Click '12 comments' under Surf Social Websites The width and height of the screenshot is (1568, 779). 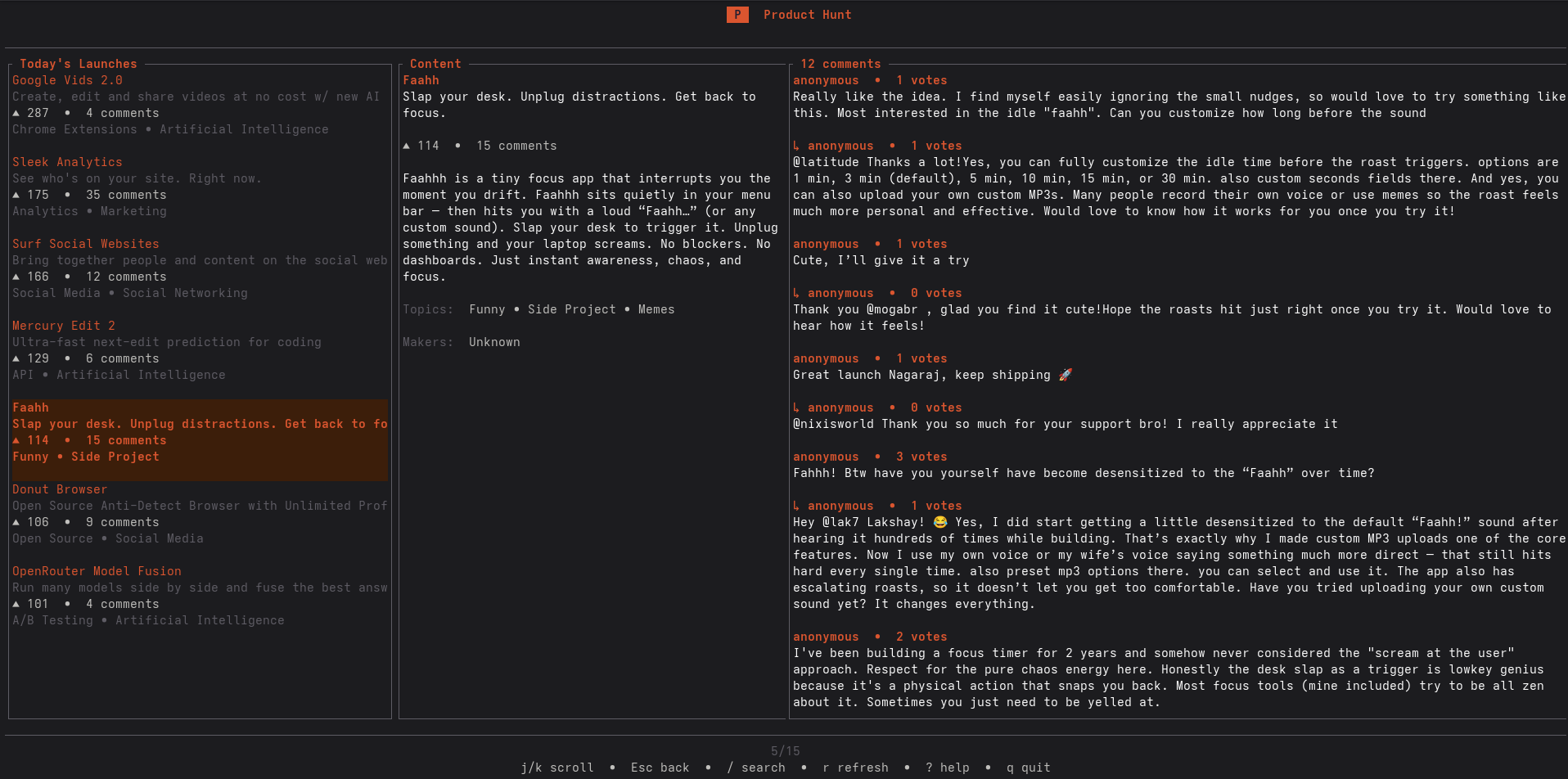tap(126, 277)
